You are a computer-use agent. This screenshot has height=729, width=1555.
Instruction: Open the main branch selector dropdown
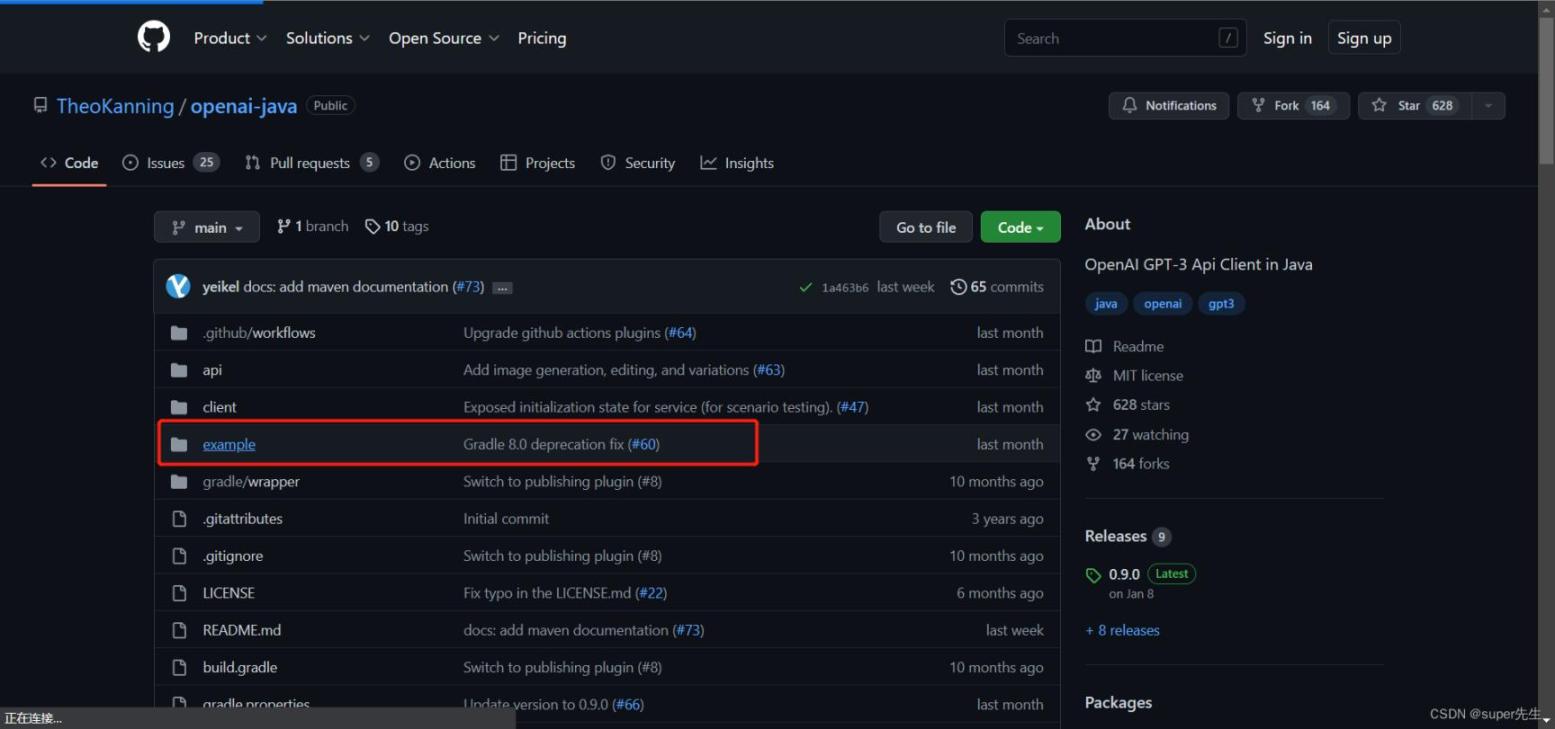(x=207, y=227)
